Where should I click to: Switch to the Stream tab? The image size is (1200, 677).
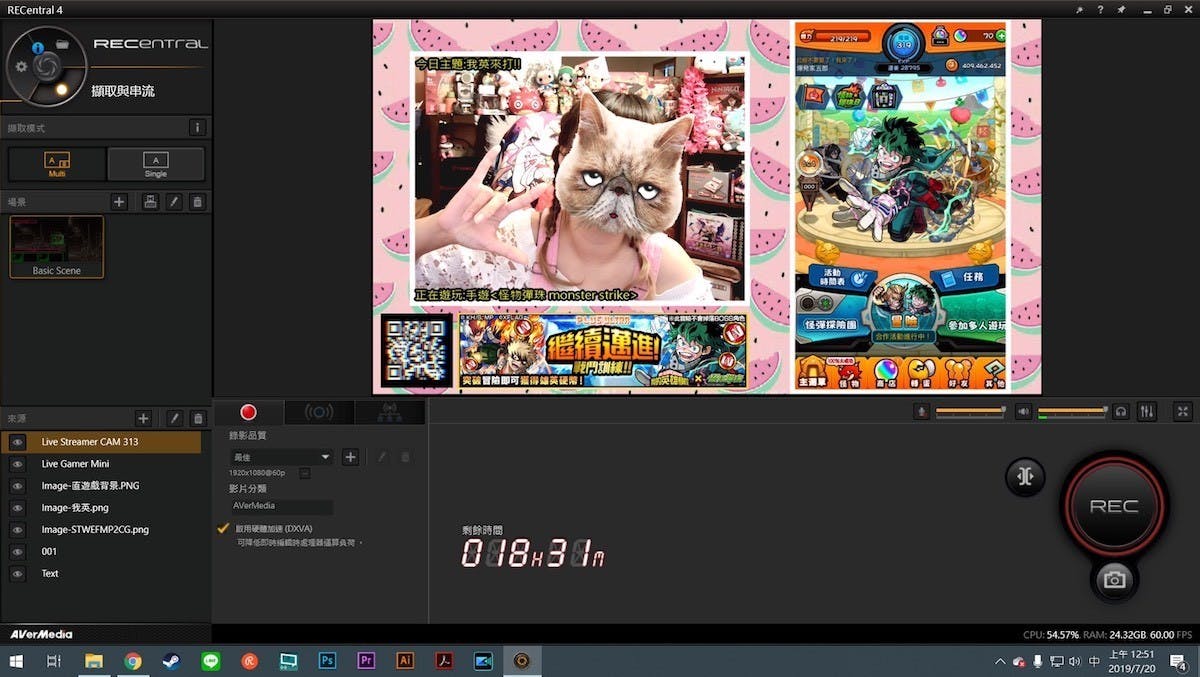click(x=319, y=412)
